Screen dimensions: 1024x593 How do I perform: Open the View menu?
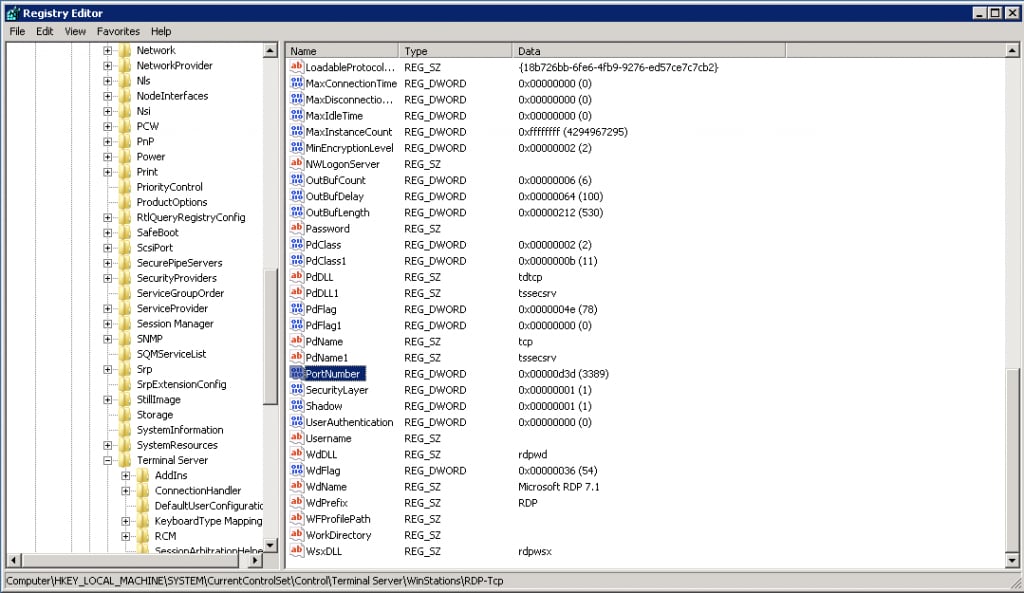tap(74, 31)
